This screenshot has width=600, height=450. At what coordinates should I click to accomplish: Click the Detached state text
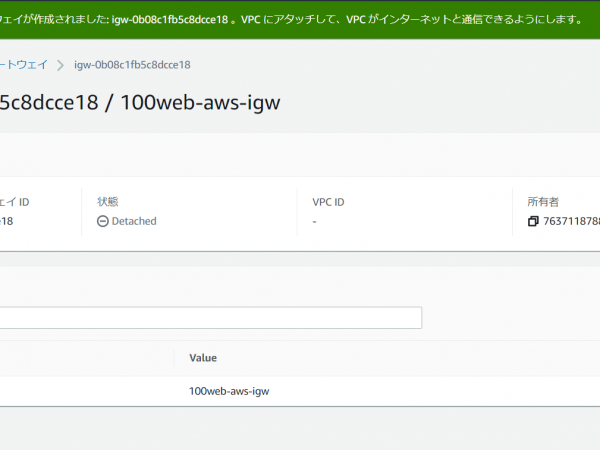tap(134, 221)
